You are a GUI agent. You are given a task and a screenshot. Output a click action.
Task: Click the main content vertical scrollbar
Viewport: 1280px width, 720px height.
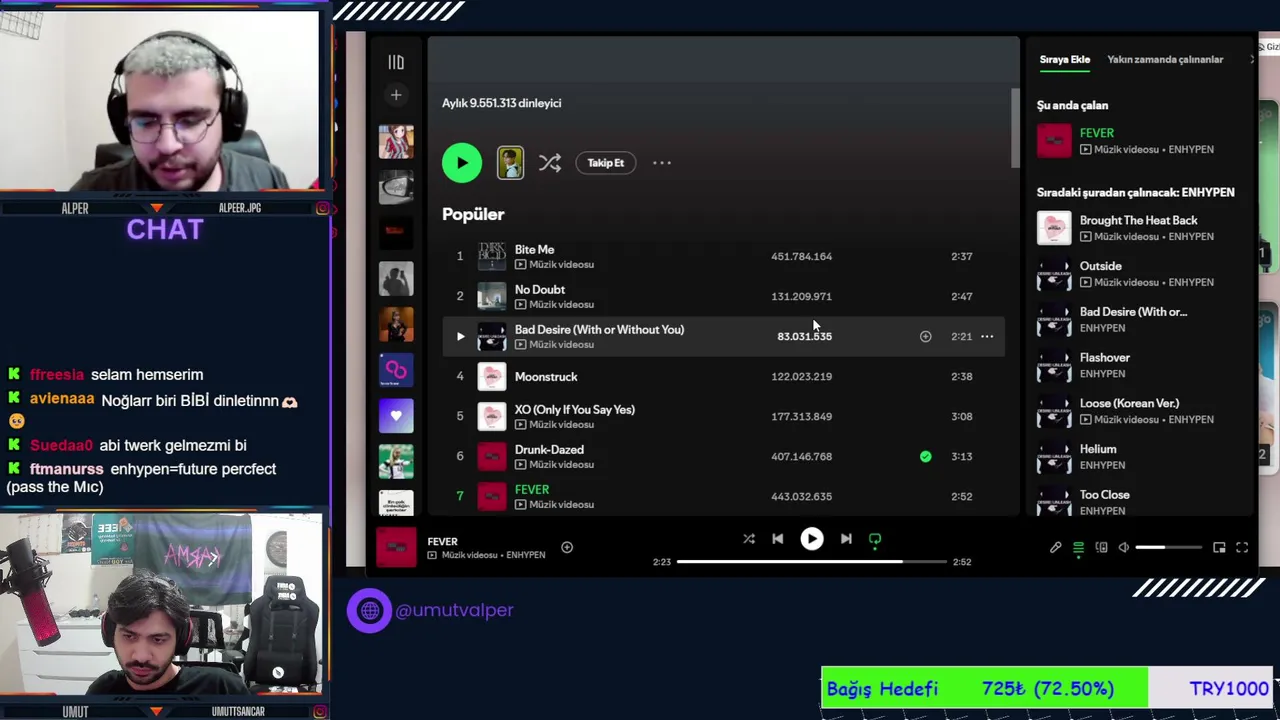tap(1015, 128)
